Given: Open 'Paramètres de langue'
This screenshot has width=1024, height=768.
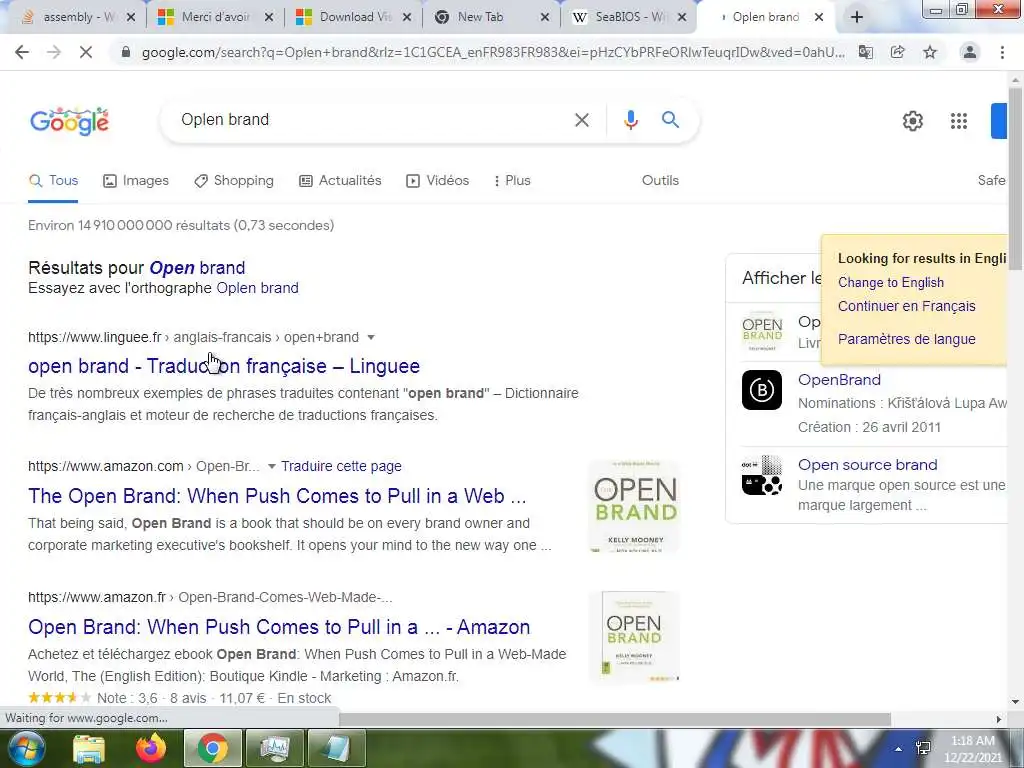Looking at the screenshot, I should (906, 340).
